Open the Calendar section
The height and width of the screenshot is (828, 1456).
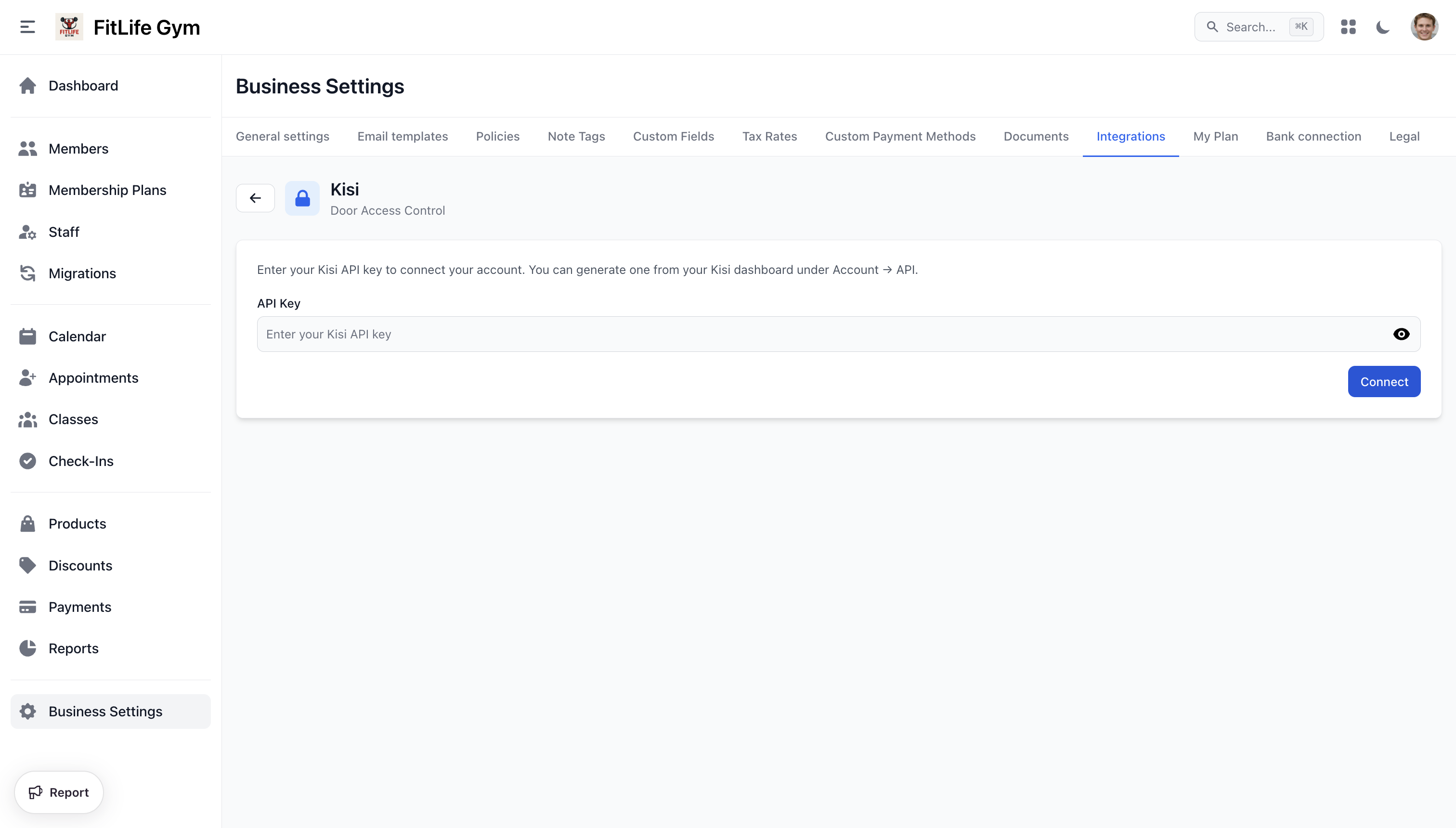(78, 336)
